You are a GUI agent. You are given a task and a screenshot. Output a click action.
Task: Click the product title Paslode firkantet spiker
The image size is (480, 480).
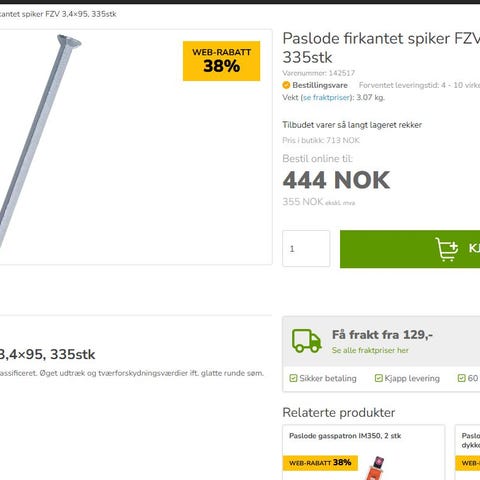(x=381, y=48)
